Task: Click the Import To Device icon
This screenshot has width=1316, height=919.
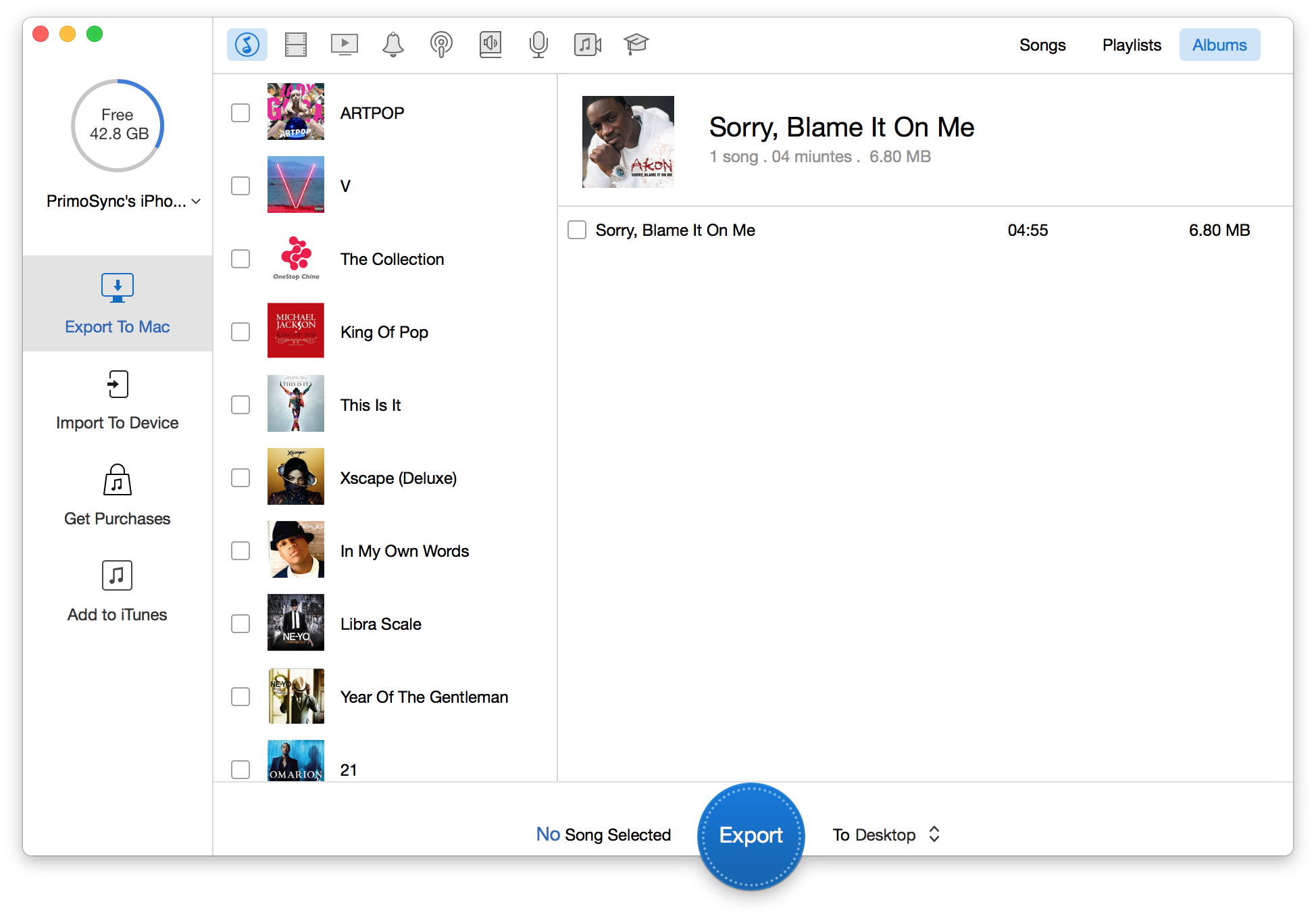Action: [118, 384]
